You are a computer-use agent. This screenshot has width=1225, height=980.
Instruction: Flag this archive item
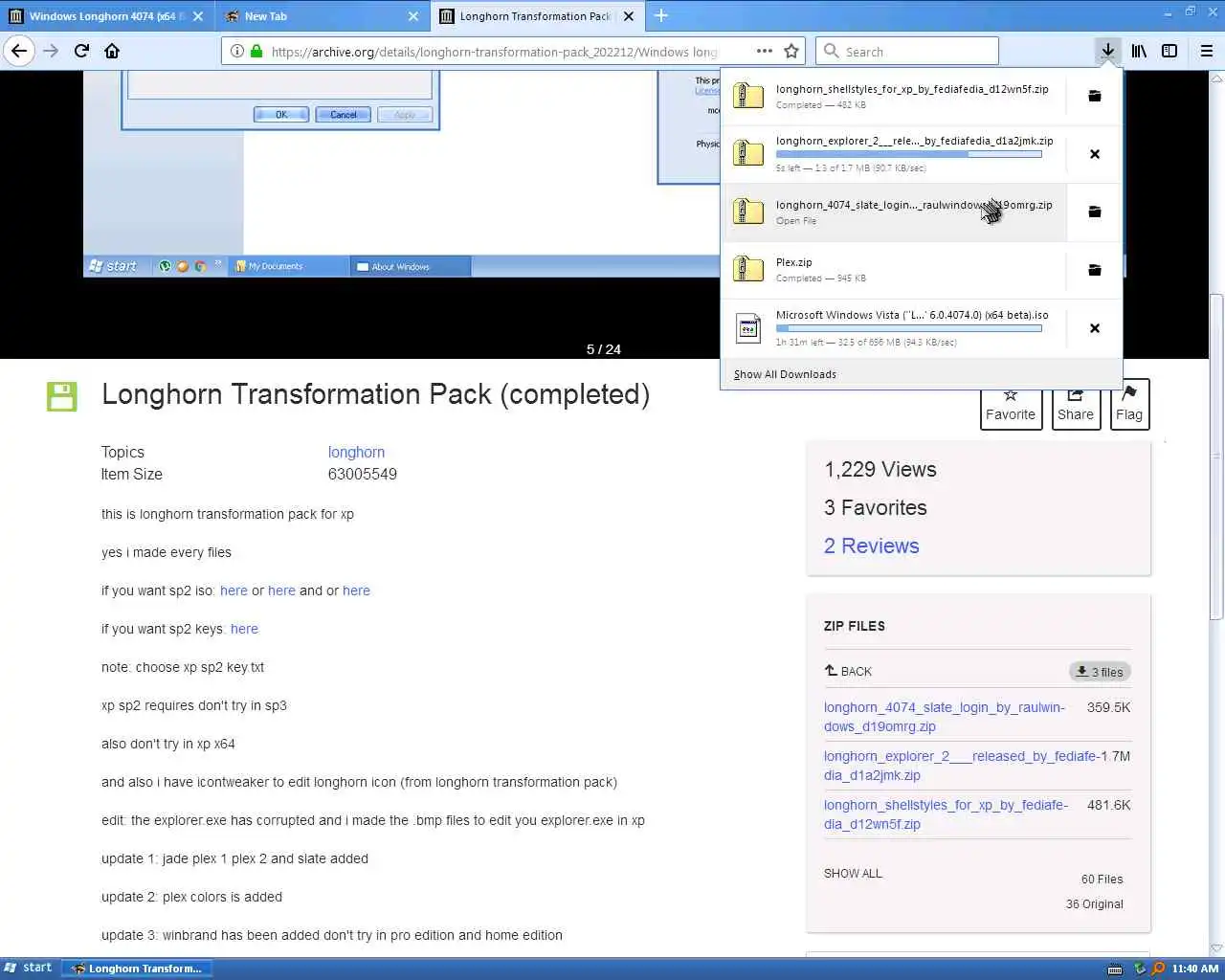(1129, 405)
